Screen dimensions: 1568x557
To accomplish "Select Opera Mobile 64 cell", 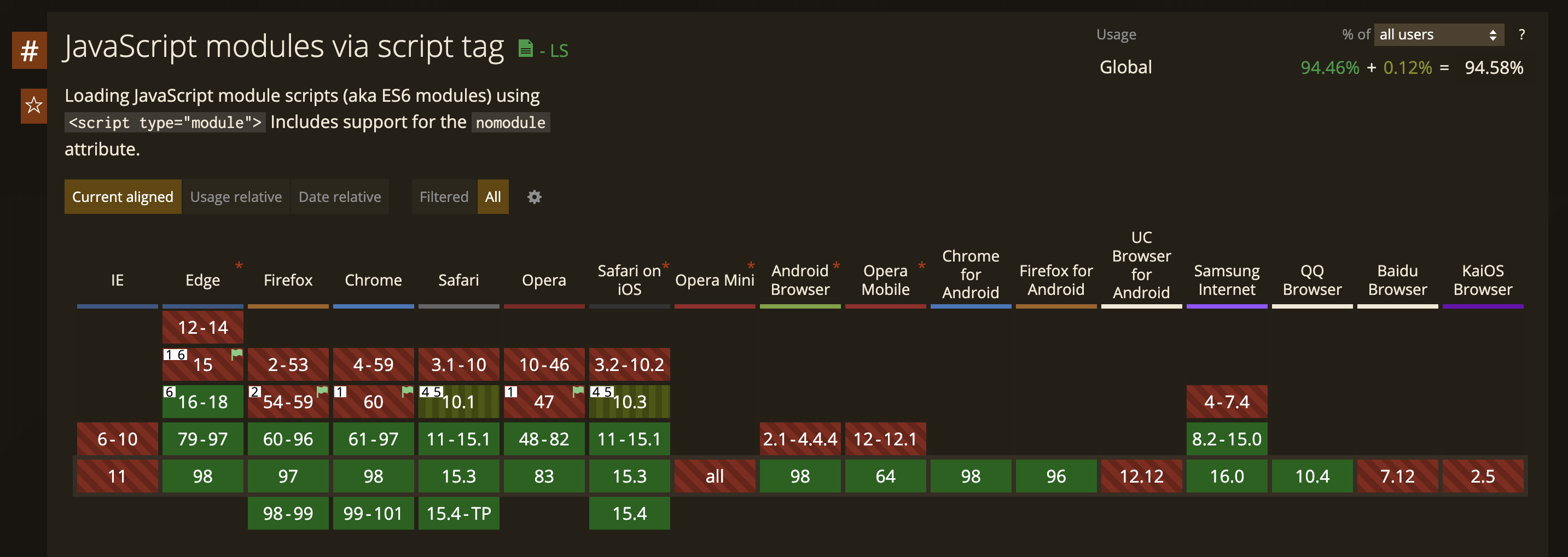I will [886, 476].
